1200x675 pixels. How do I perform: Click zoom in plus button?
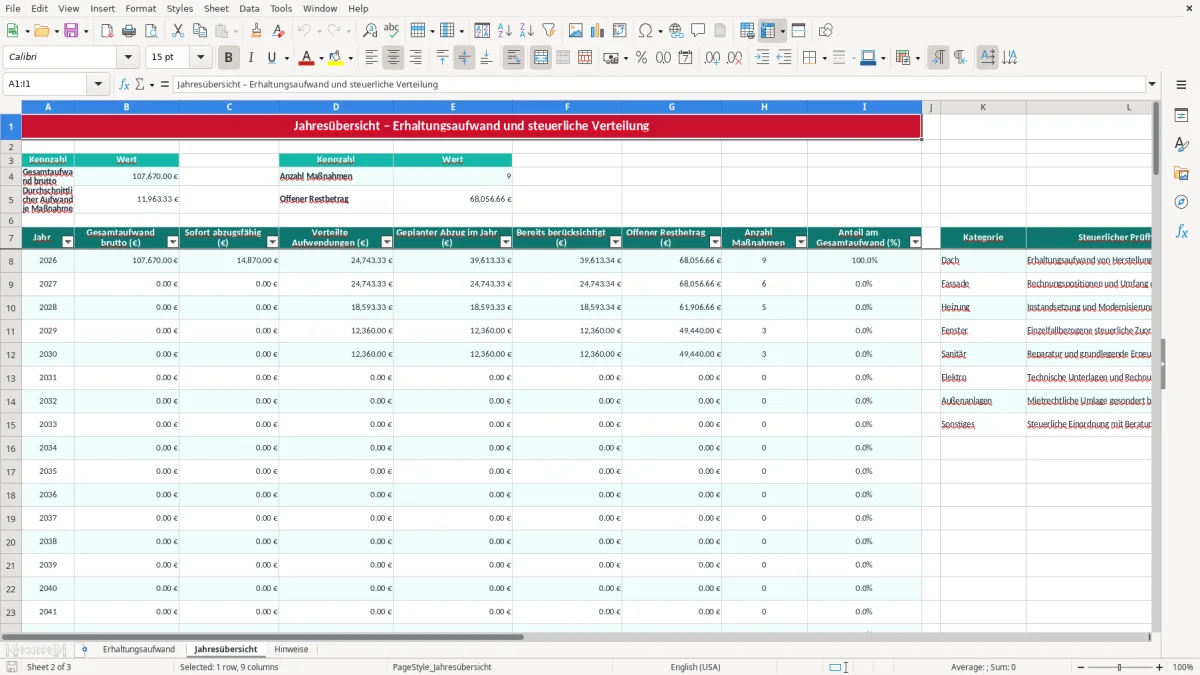(1159, 667)
